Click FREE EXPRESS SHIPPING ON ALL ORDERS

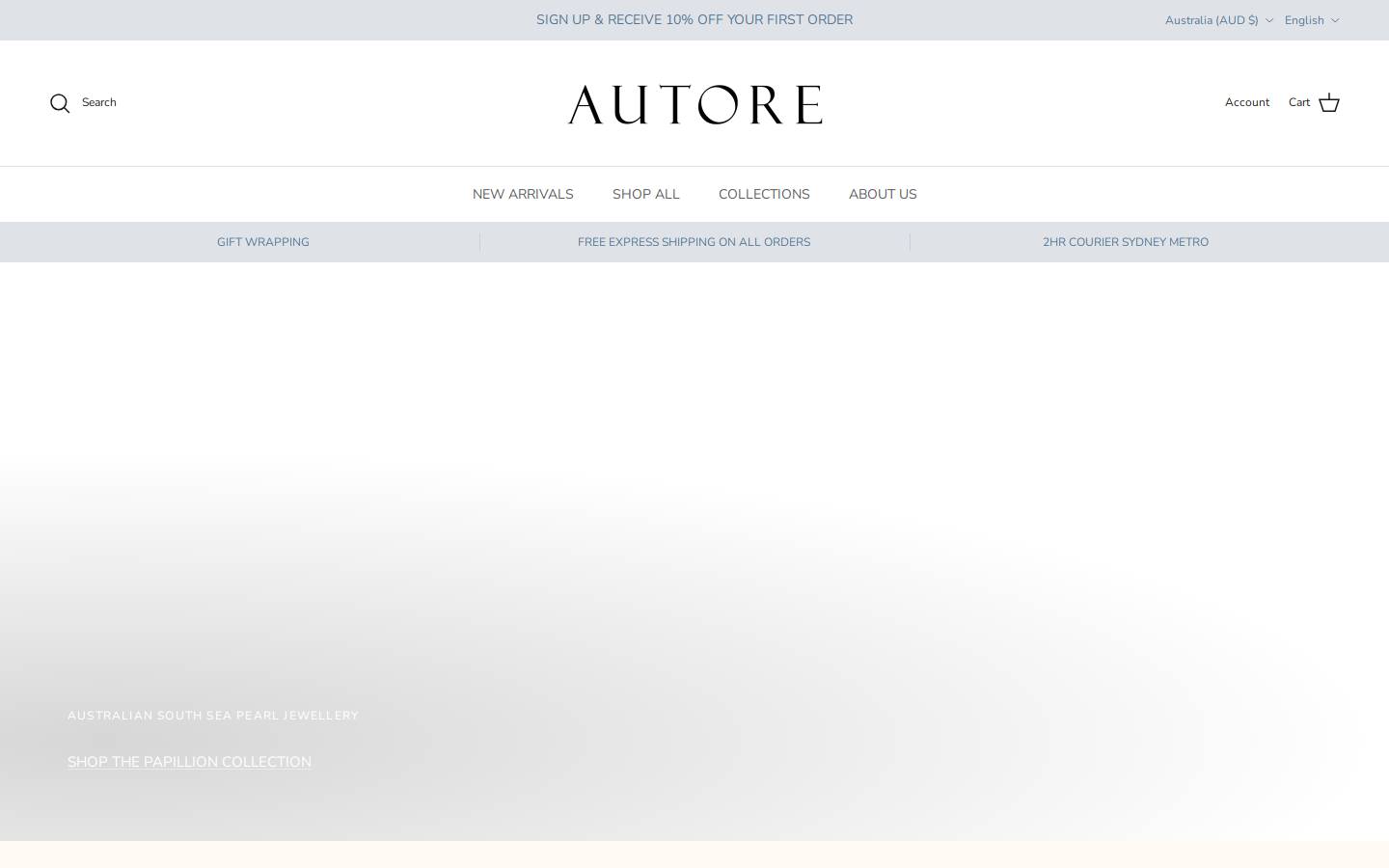(x=694, y=242)
